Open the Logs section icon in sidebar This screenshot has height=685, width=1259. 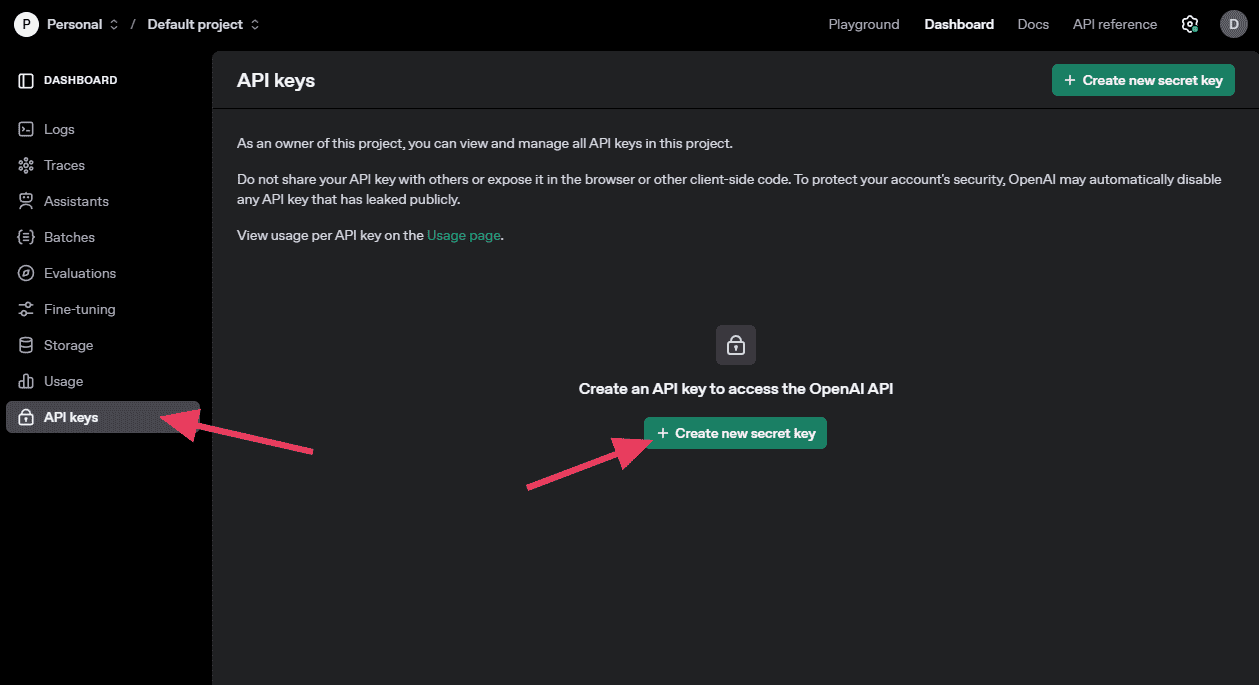tap(24, 129)
